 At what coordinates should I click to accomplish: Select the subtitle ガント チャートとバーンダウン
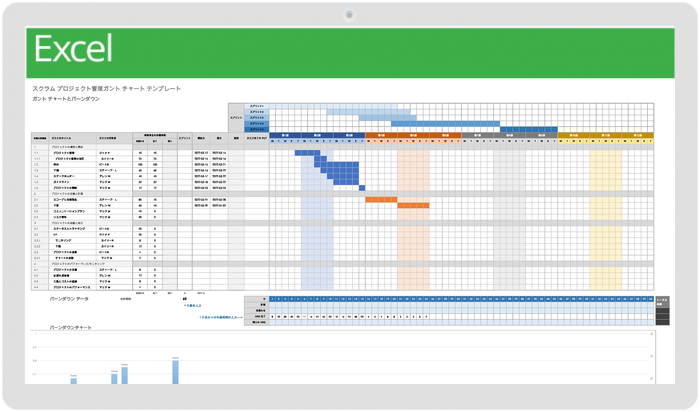coord(66,99)
